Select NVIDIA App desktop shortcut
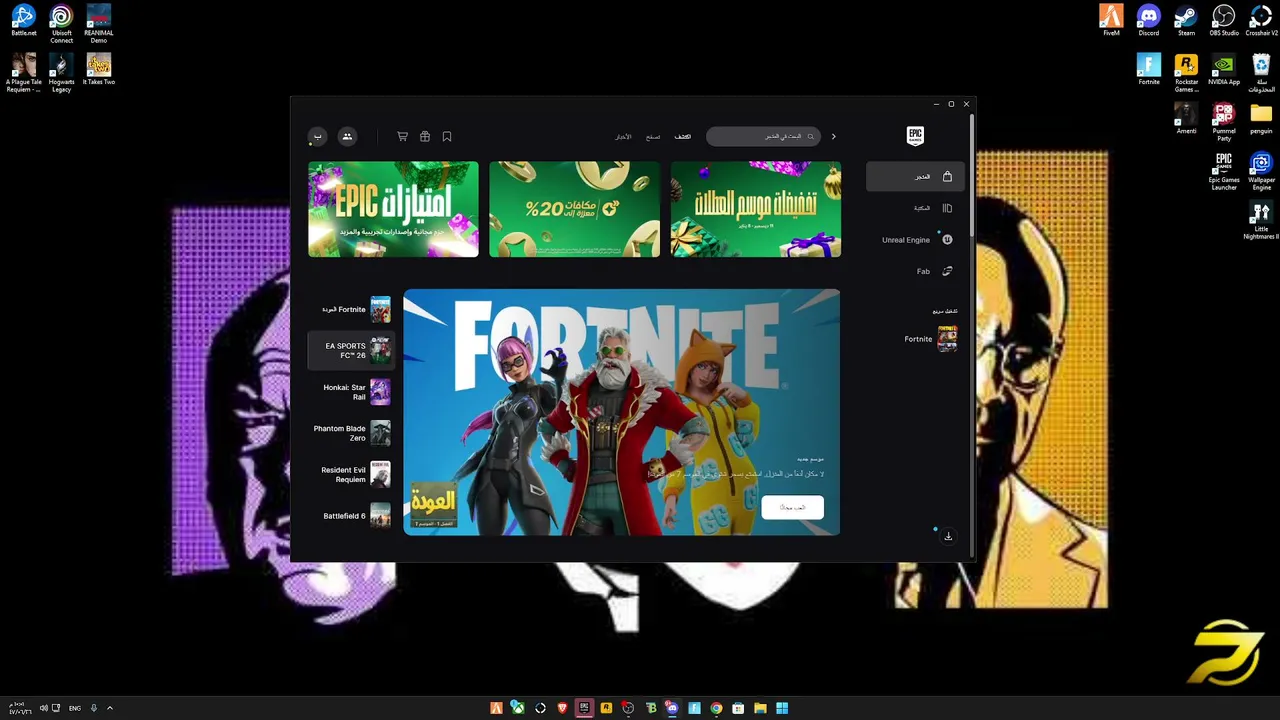 click(1224, 70)
